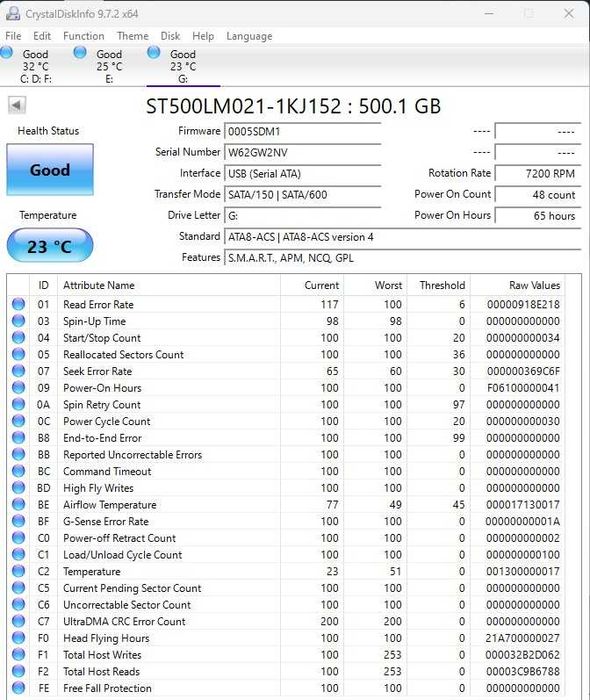Click status icon for Current Pending Sector Count
Image resolution: width=590 pixels, height=700 pixels.
(x=18, y=588)
